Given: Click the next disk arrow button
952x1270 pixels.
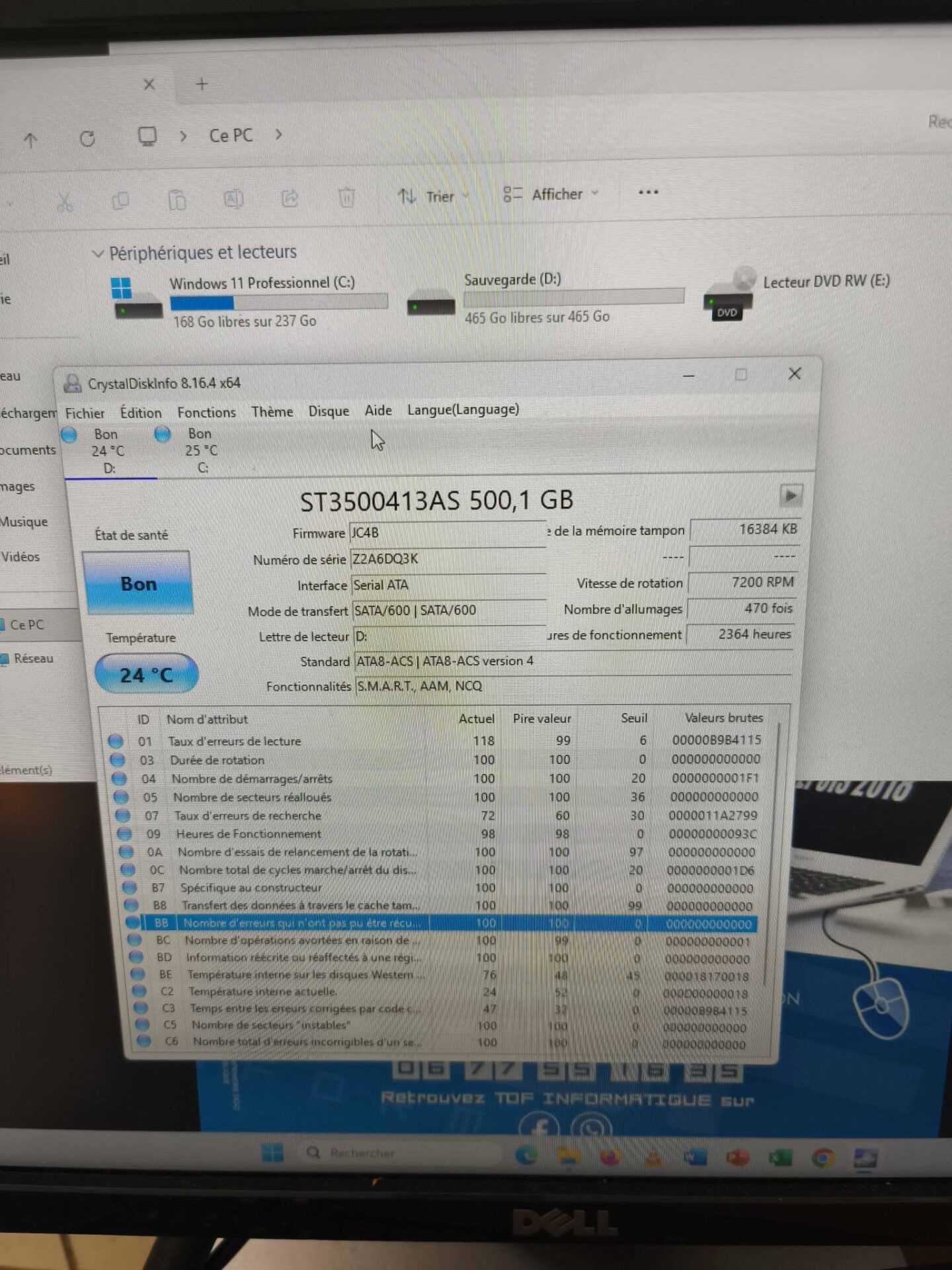Looking at the screenshot, I should 790,495.
